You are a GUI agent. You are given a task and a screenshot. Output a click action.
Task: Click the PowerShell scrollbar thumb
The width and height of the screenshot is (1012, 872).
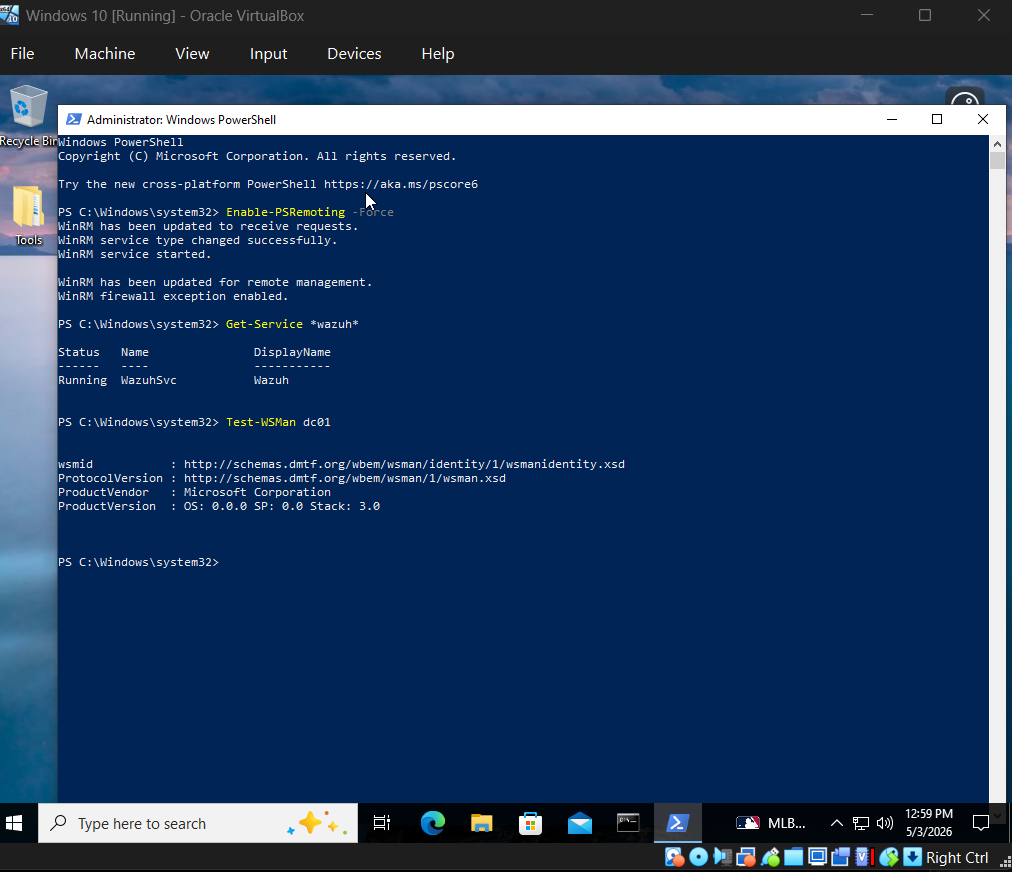click(997, 160)
